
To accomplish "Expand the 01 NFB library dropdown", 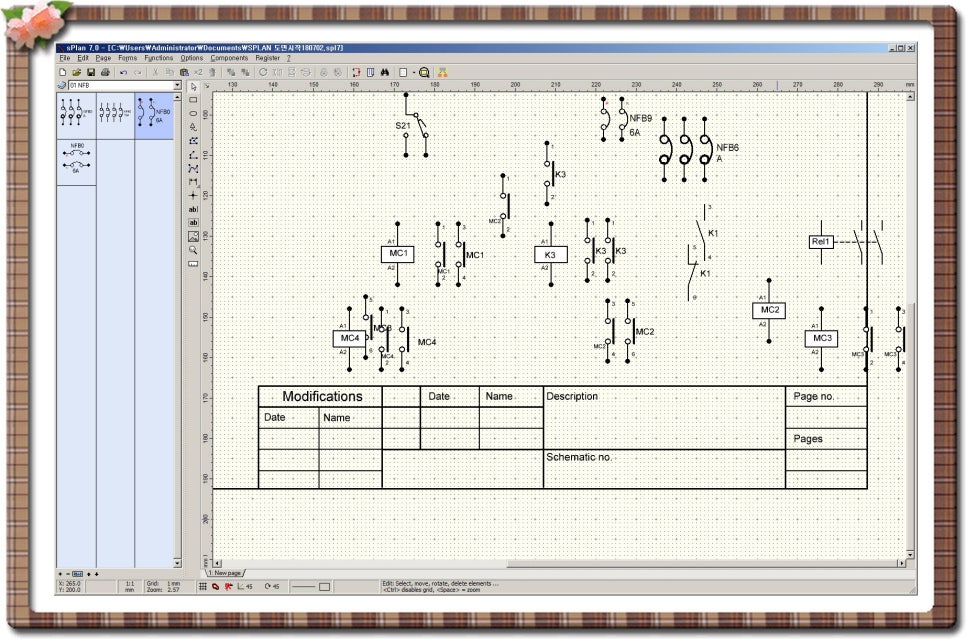I will click(178, 86).
